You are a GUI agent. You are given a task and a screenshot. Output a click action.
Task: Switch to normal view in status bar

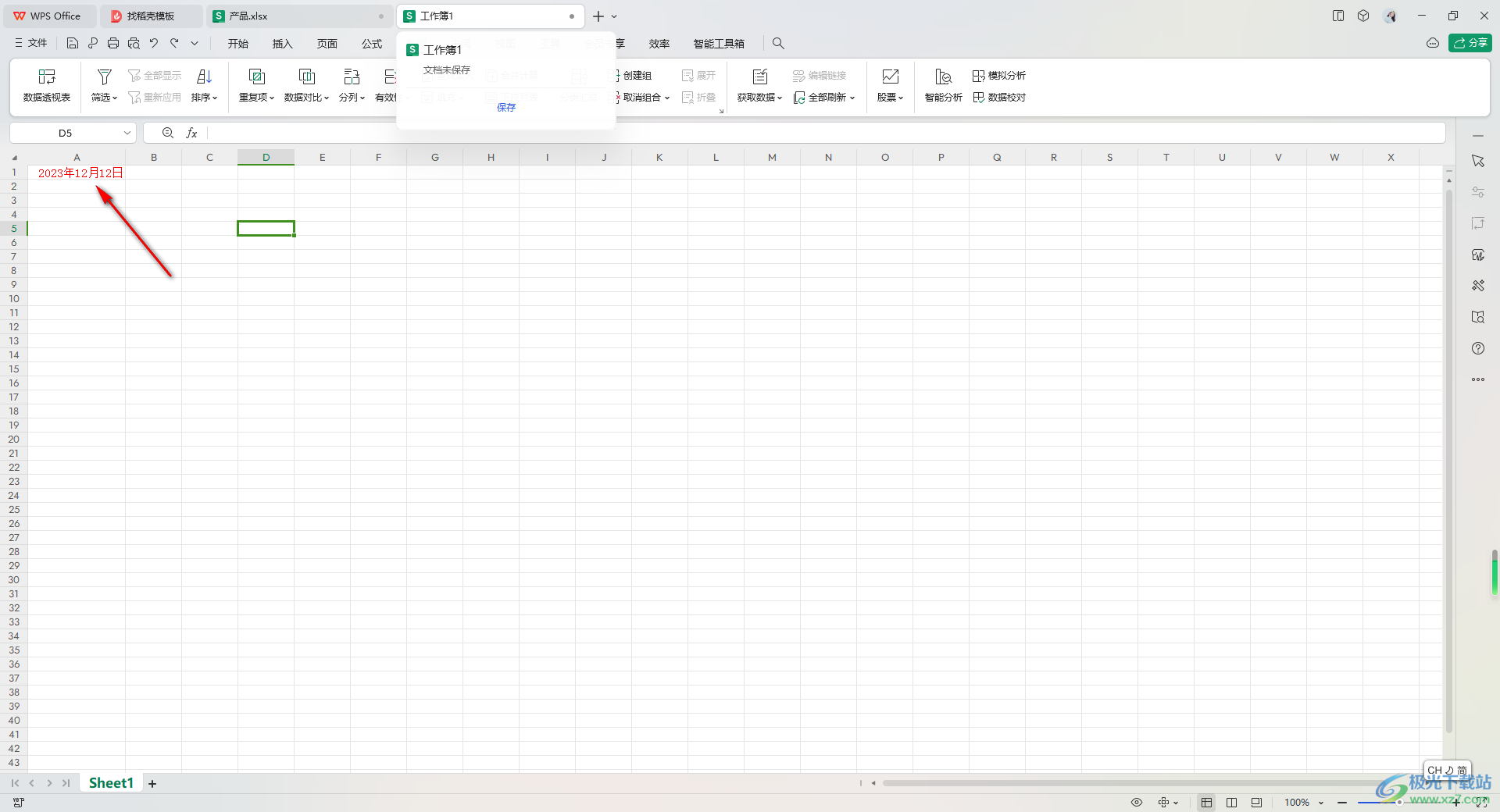point(1207,803)
